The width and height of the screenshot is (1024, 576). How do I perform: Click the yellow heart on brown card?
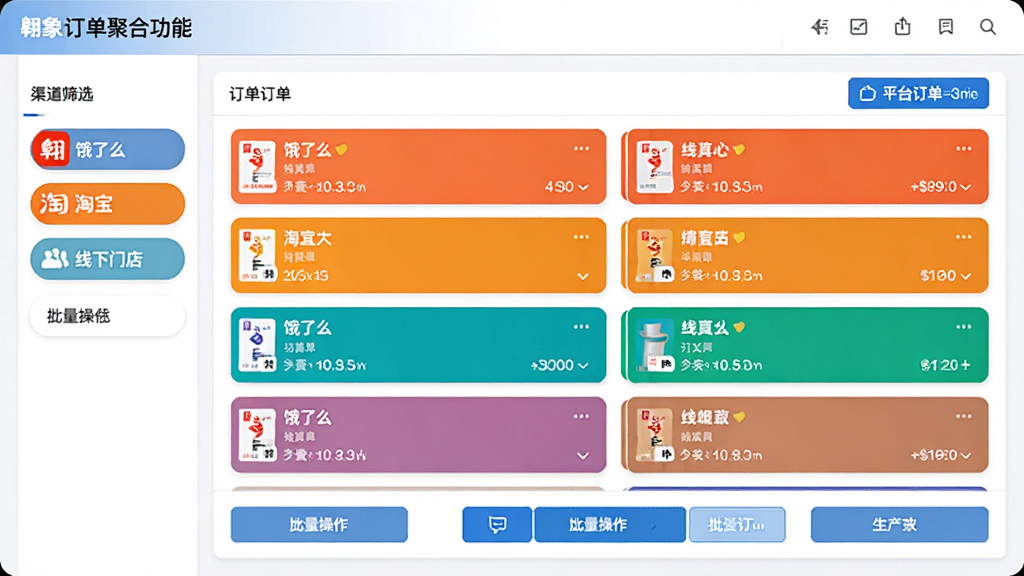tap(739, 417)
